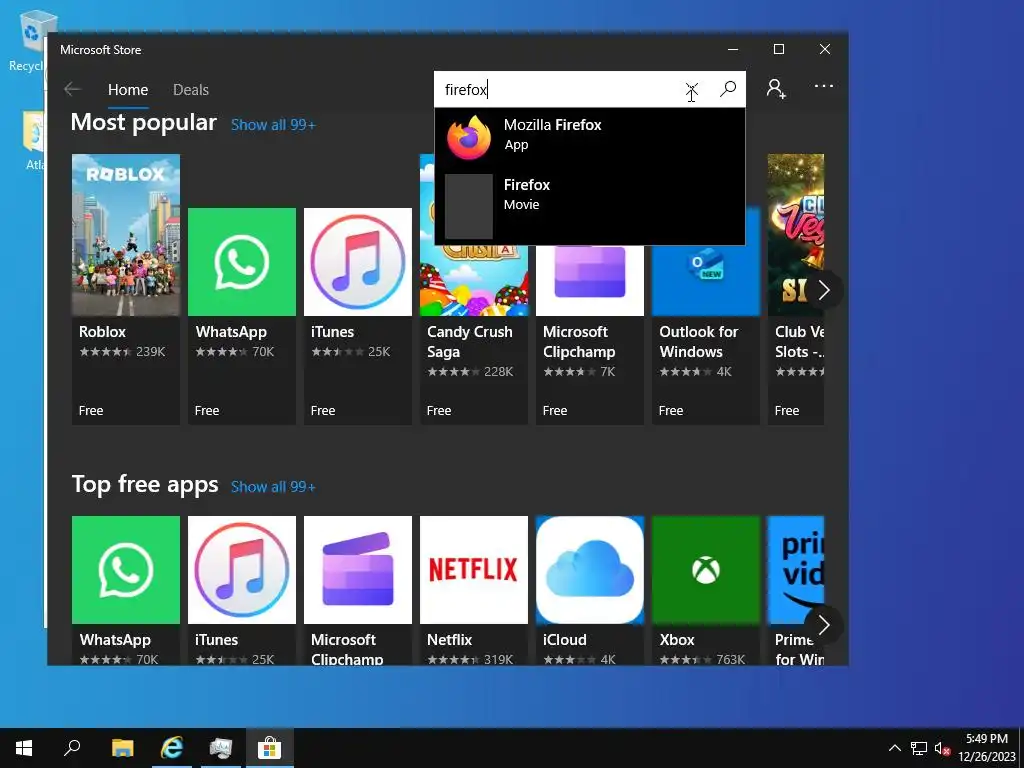
Task: Click Show all 99+ beside Top free apps
Action: 273,487
